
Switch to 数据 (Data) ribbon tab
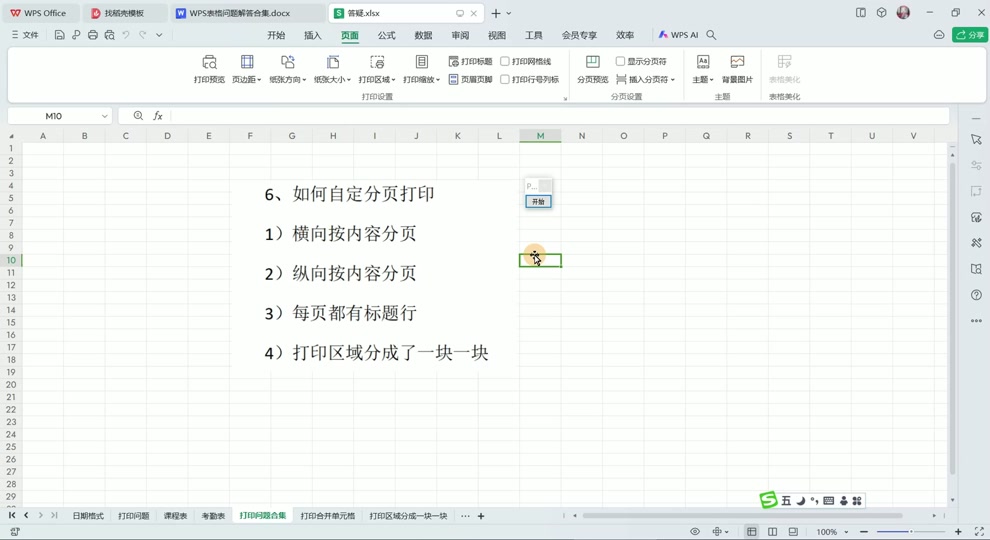(x=423, y=35)
